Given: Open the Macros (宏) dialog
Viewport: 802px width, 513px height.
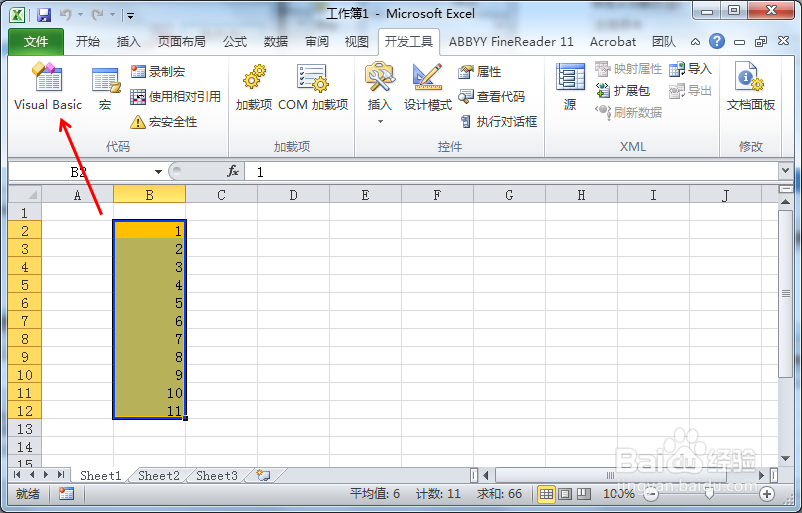Looking at the screenshot, I should tap(106, 88).
